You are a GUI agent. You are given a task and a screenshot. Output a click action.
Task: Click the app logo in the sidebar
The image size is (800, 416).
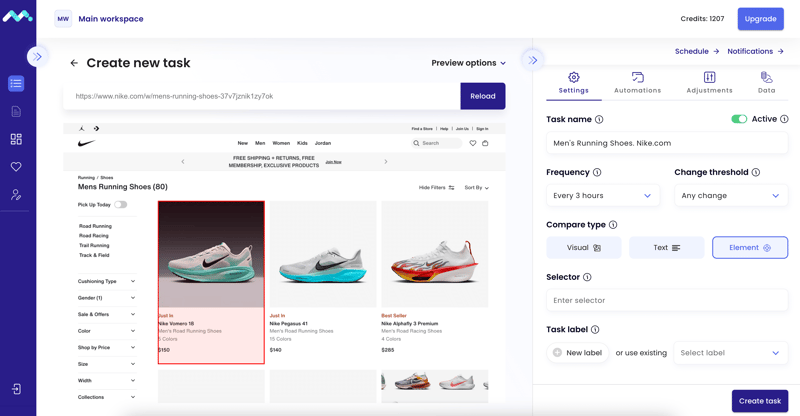17,16
